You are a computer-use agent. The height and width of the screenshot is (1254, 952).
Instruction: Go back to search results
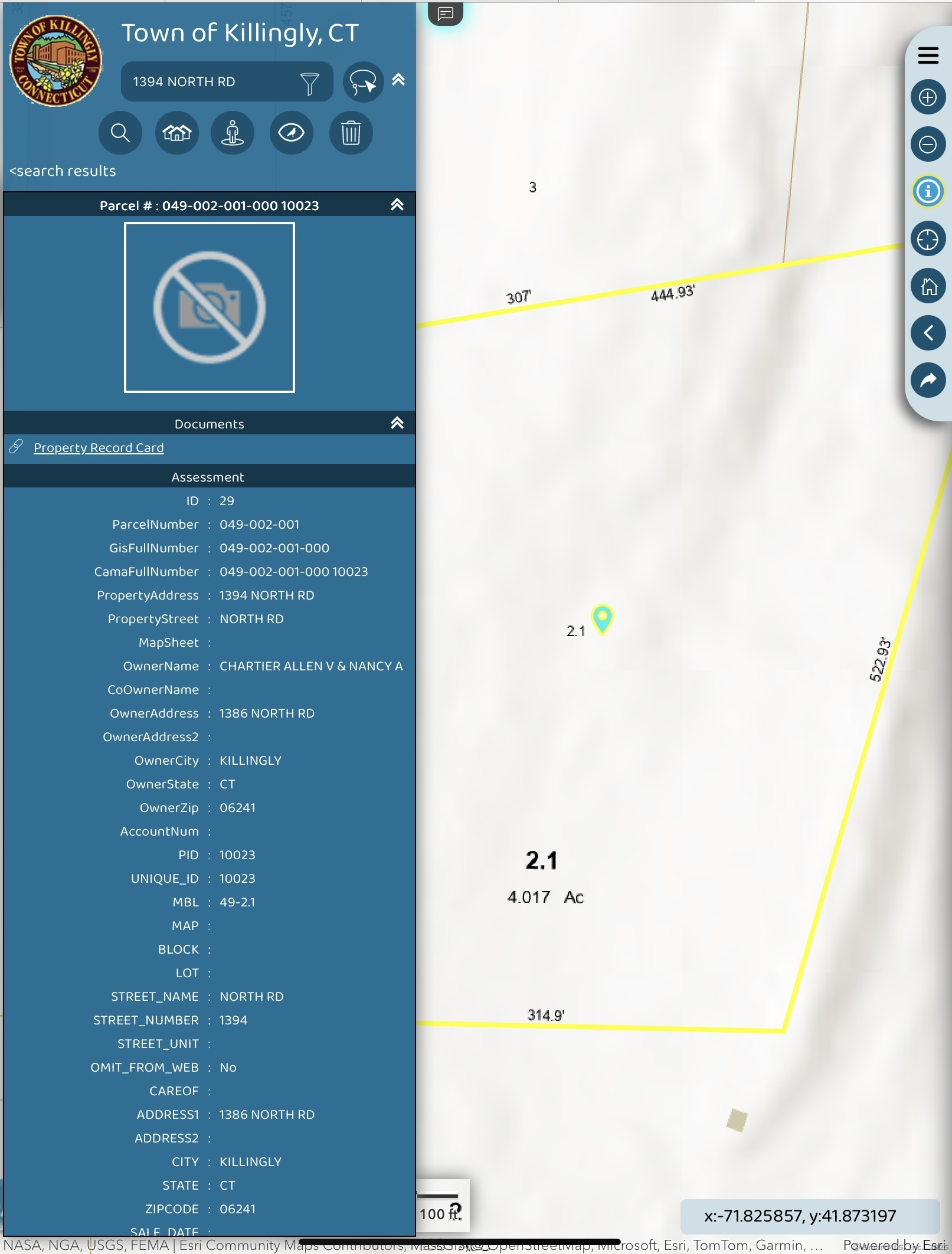click(x=63, y=171)
